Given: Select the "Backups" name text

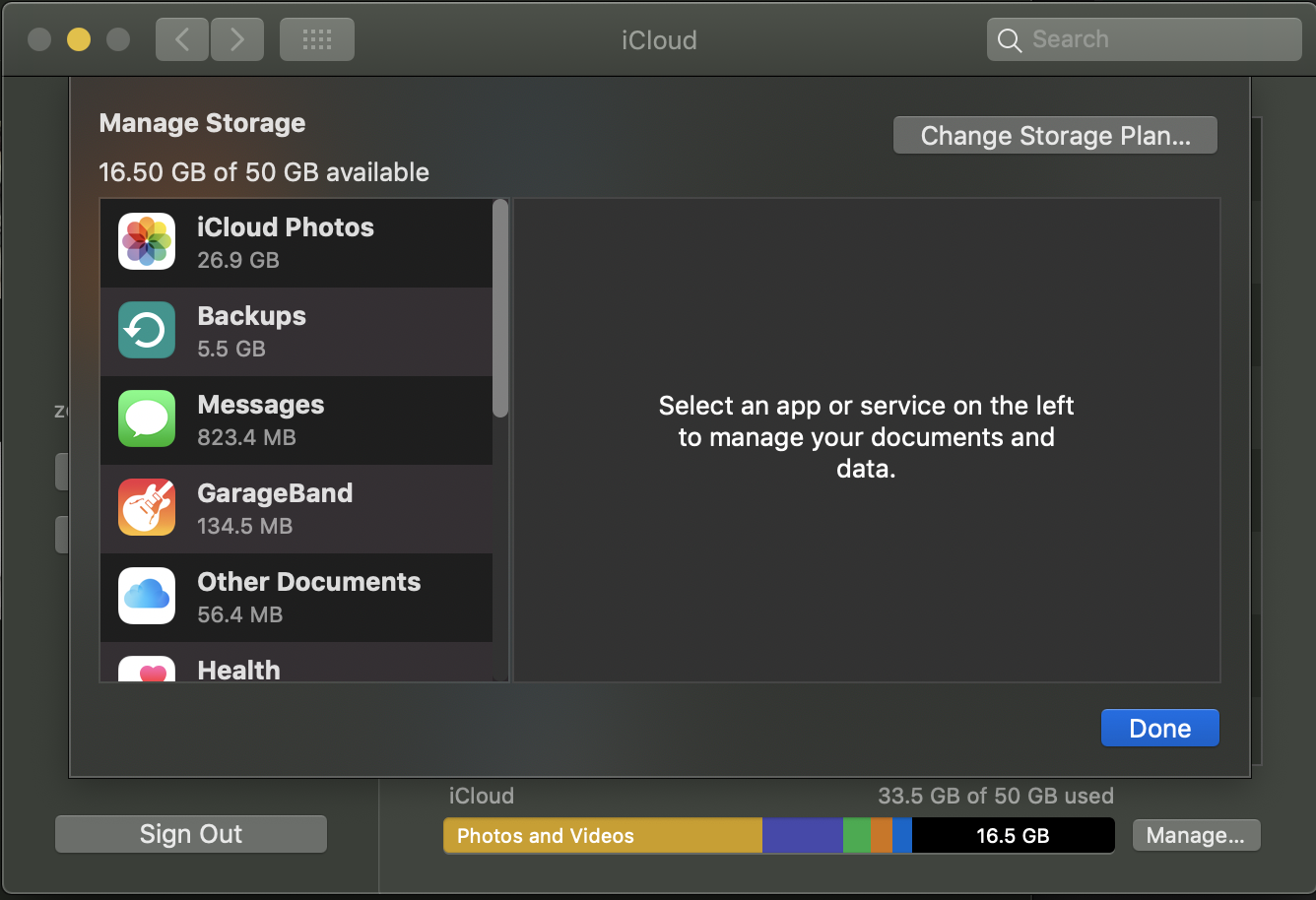Looking at the screenshot, I should 252,316.
